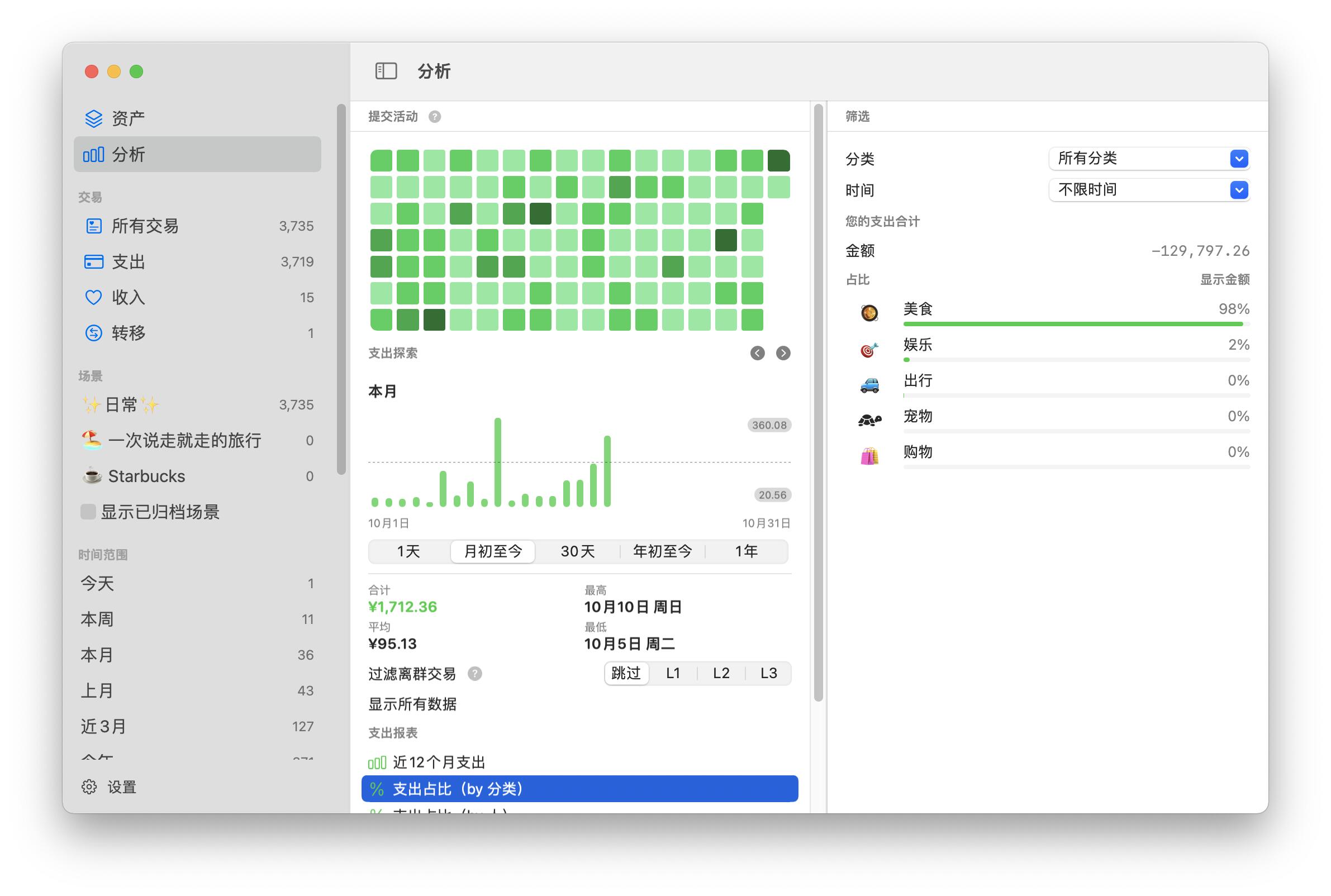Viewport: 1331px width, 896px height.
Task: Go to next period arrow in 支出探索
Action: [x=783, y=353]
